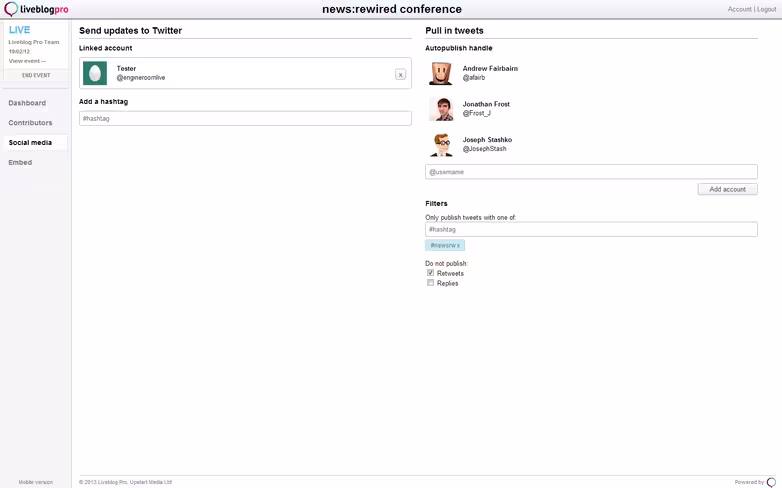Click the Send updates to Twitter heading
Image resolution: width=782 pixels, height=488 pixels.
click(x=130, y=30)
